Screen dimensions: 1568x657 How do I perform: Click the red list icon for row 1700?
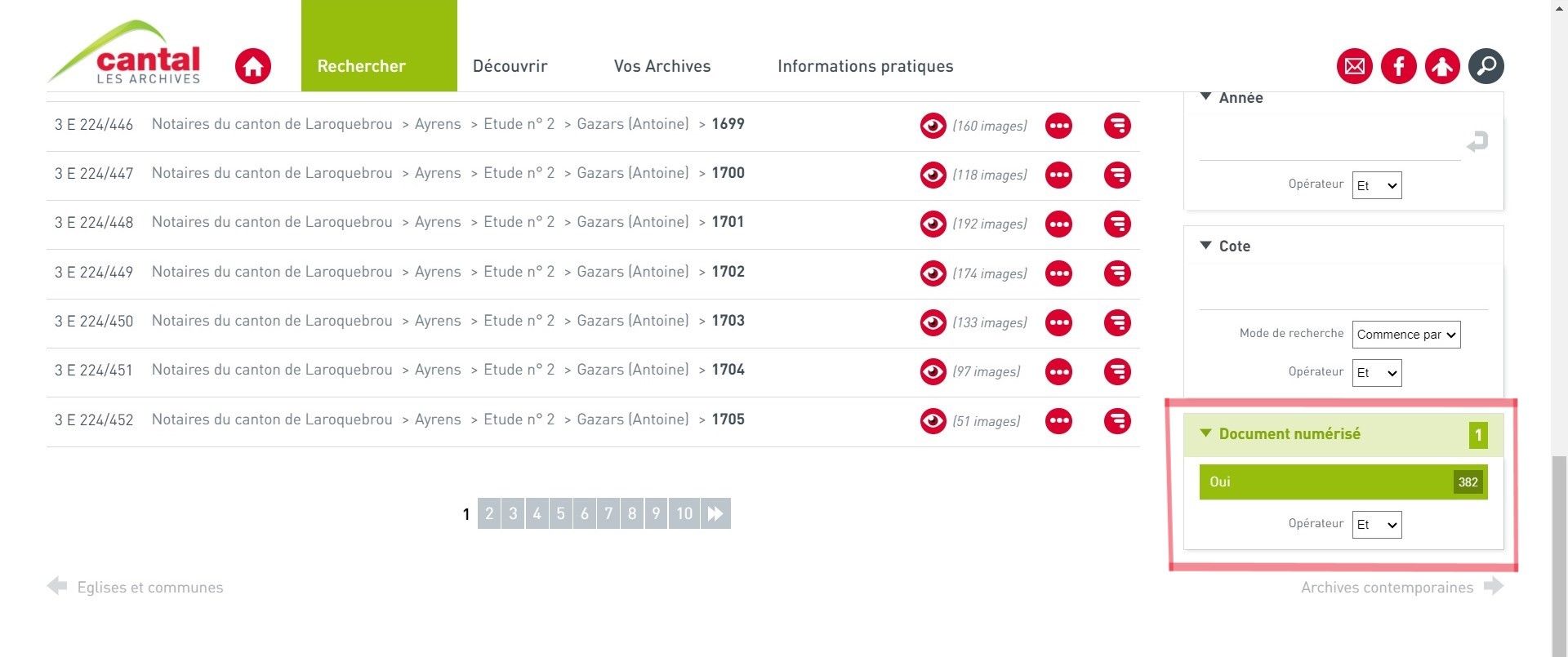click(x=1117, y=175)
